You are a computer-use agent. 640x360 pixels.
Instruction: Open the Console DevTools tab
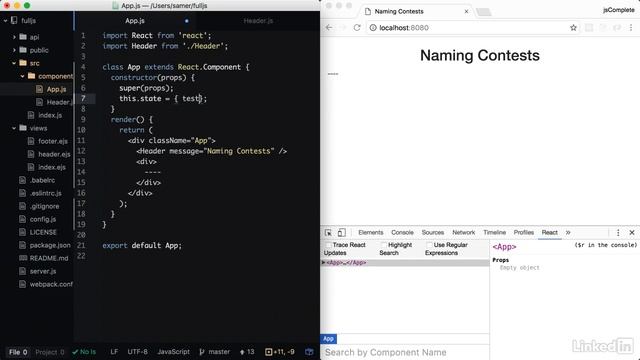[402, 232]
